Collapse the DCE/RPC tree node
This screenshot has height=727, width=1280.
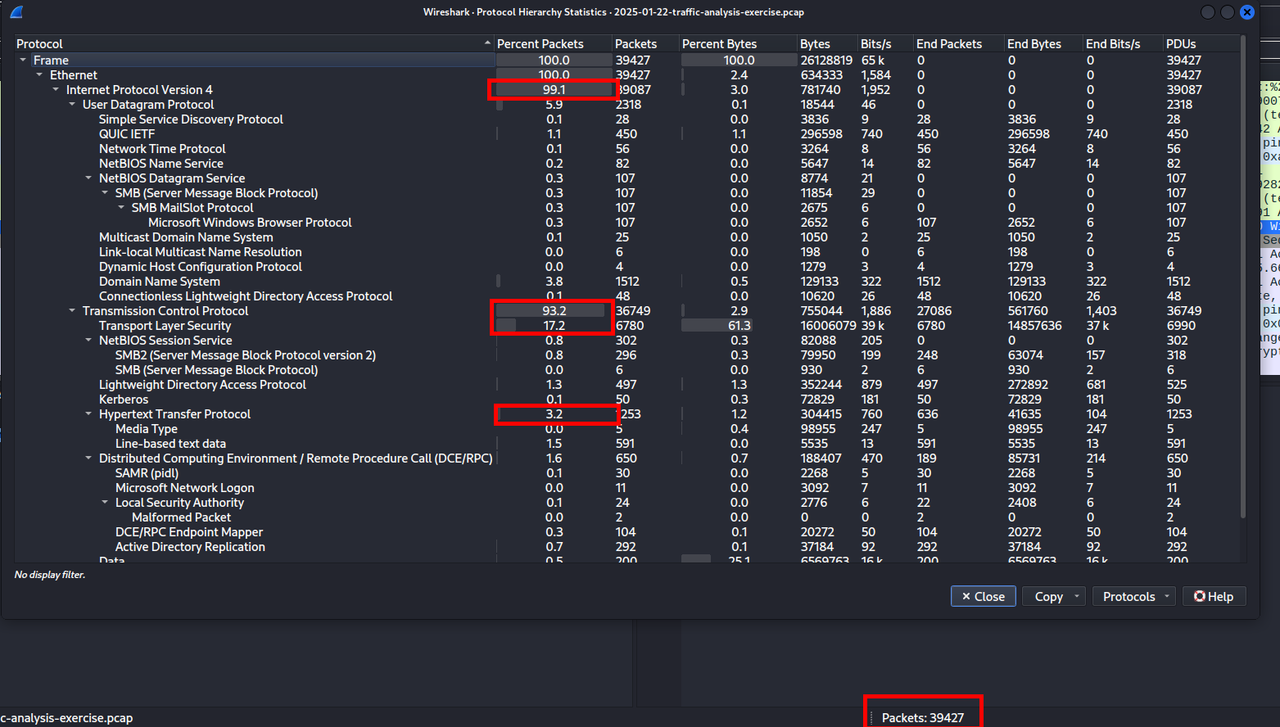pos(88,459)
